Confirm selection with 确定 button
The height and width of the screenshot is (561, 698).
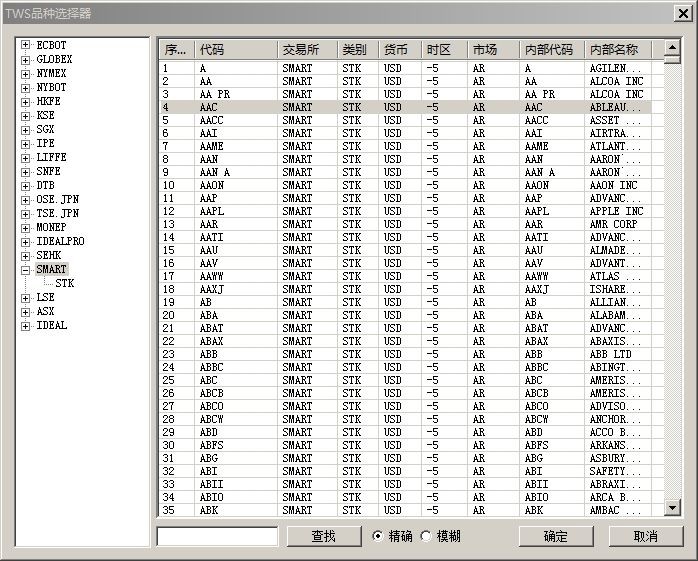(x=555, y=536)
